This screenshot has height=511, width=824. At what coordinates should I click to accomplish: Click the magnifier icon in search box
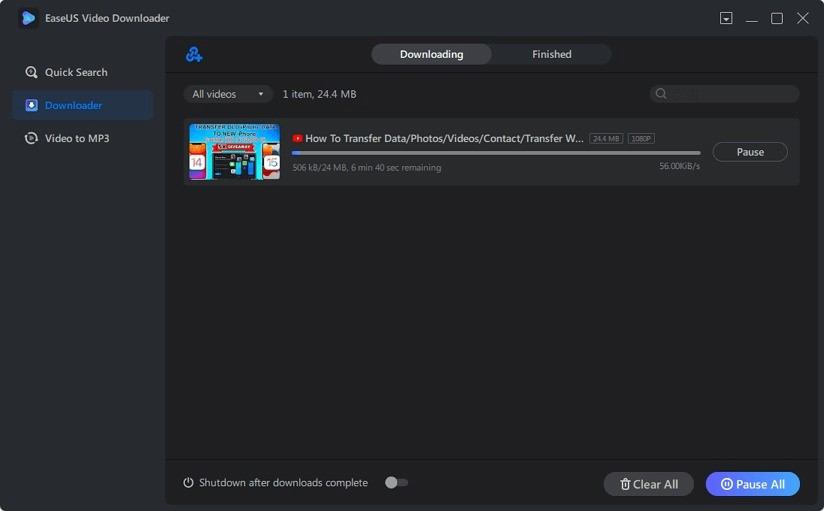coord(661,94)
